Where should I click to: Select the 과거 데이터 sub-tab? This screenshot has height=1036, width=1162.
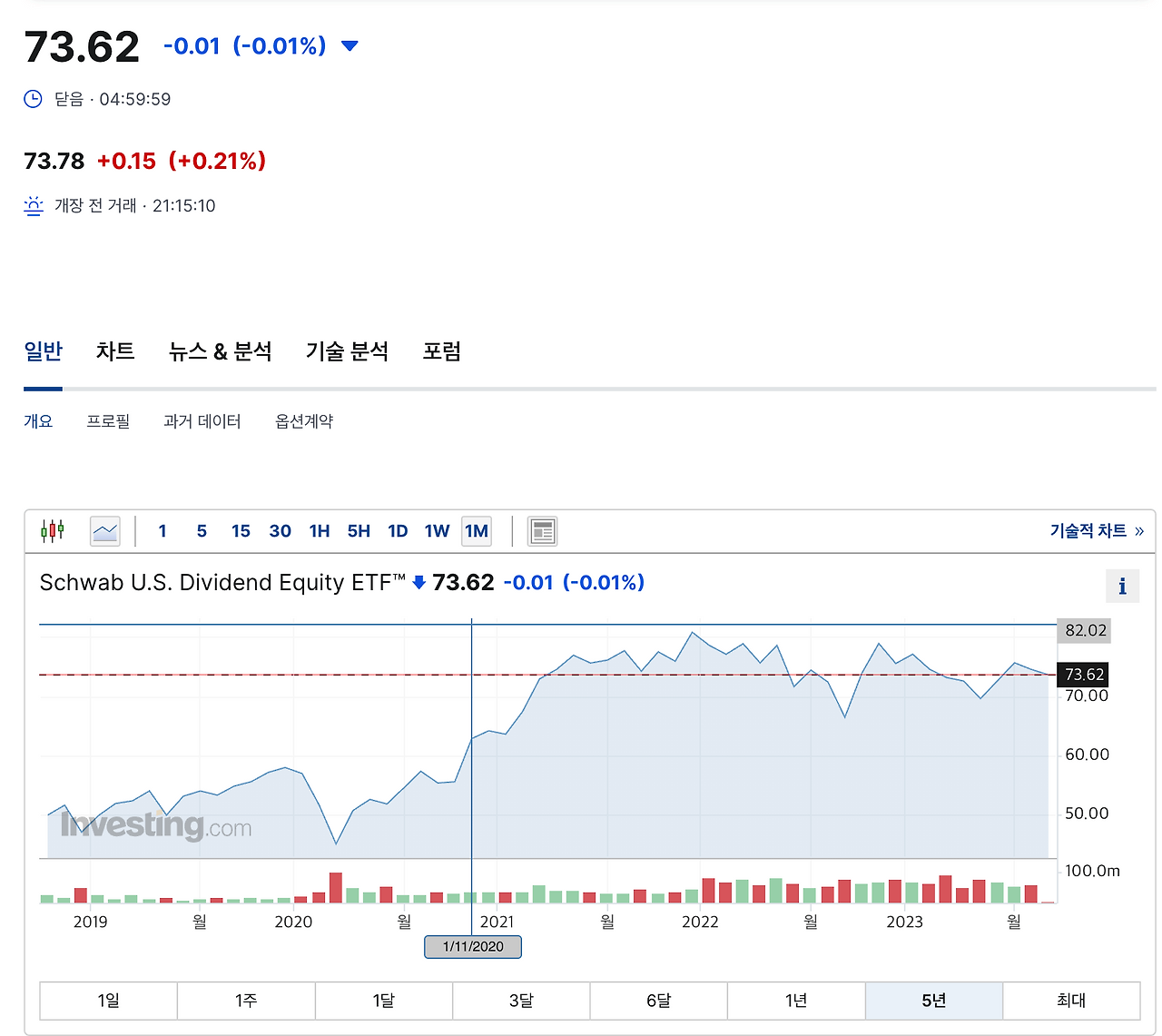tap(202, 420)
